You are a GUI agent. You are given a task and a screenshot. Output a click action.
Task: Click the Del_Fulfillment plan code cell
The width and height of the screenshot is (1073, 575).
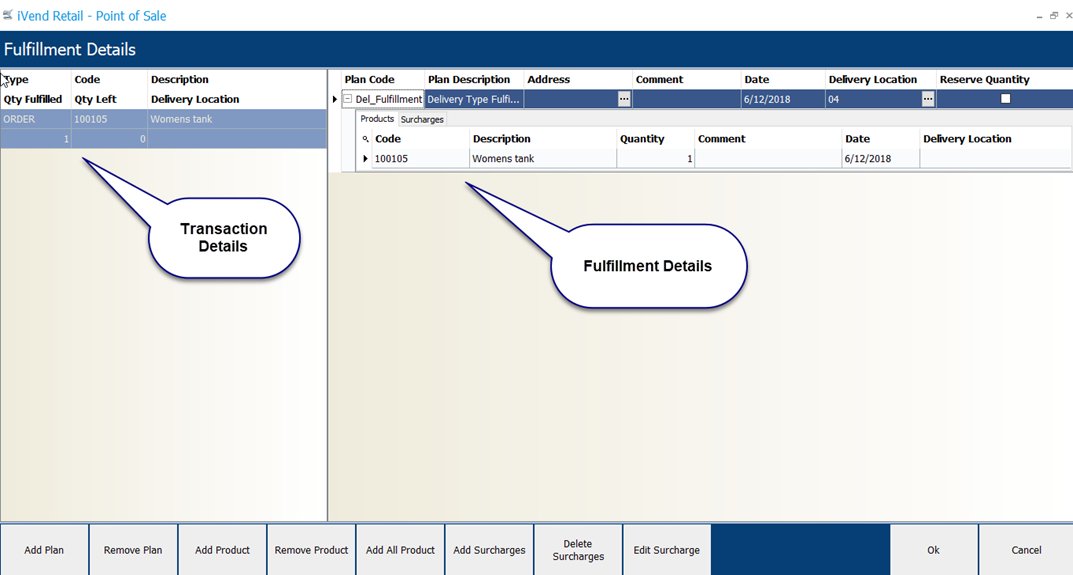[x=389, y=99]
